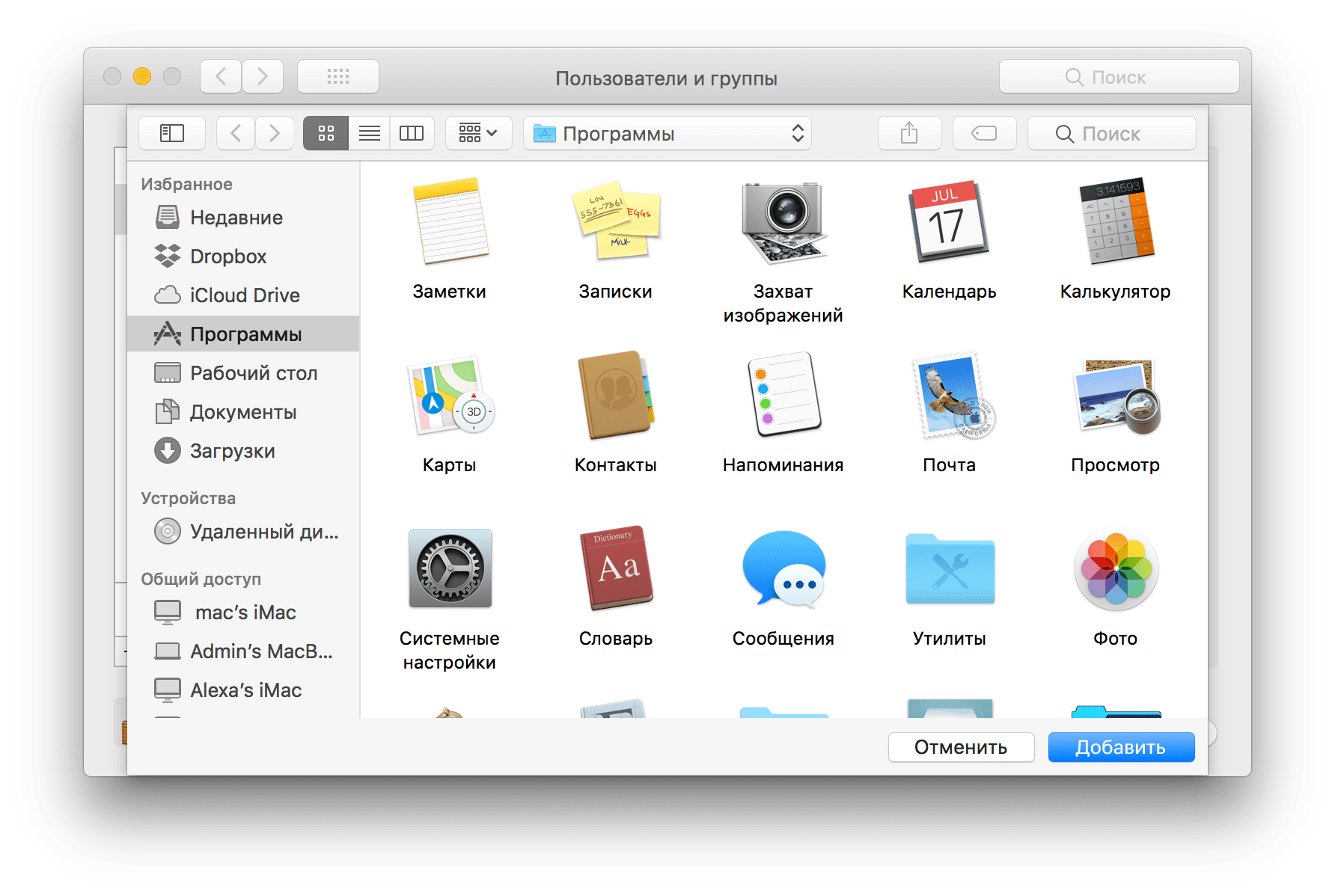
Task: Open Admin's MacBook shared computer
Action: point(243,651)
